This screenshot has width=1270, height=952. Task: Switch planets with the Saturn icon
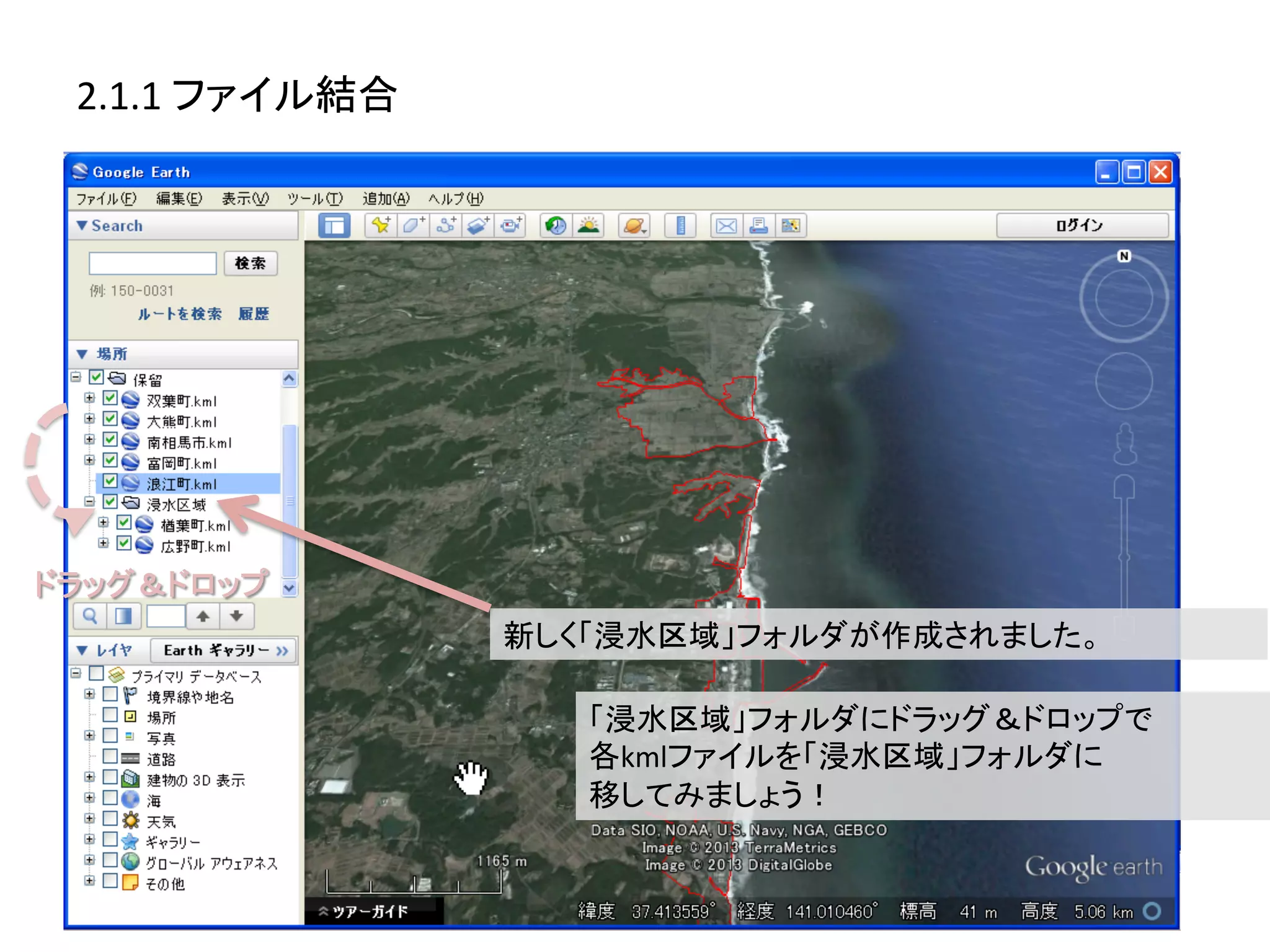pyautogui.click(x=634, y=226)
